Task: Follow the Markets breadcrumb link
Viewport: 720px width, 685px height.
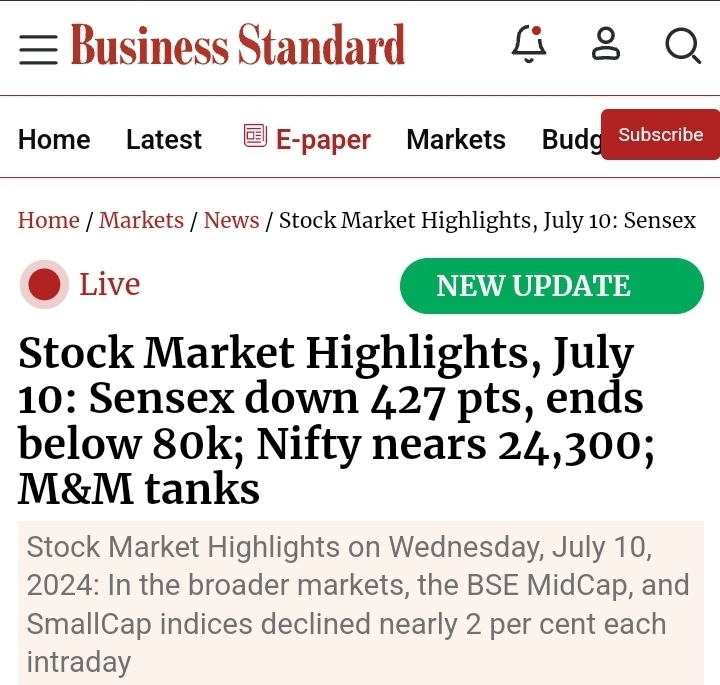Action: click(141, 220)
